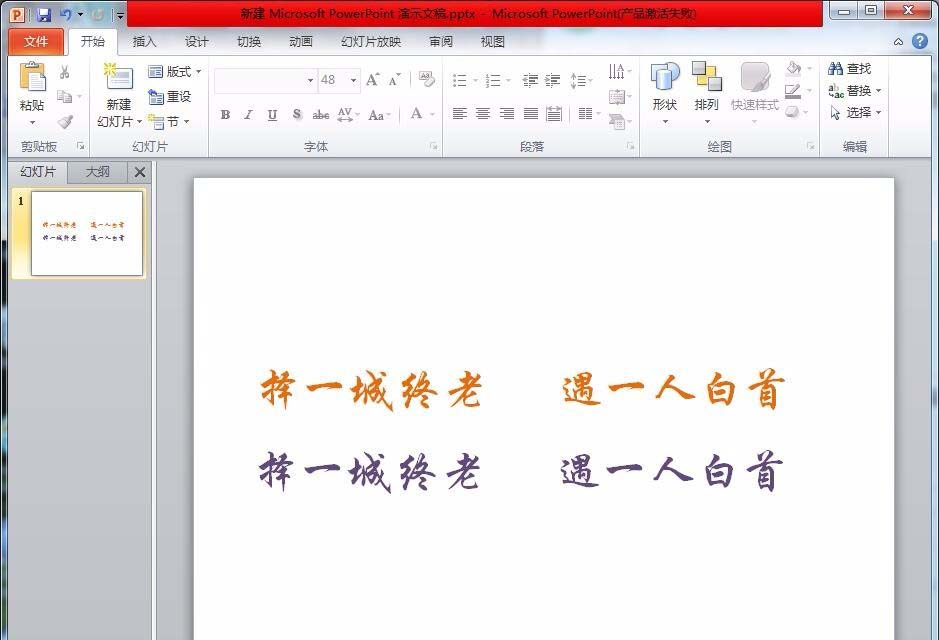Justify the text
Screen dimensions: 939x640
coord(531,114)
